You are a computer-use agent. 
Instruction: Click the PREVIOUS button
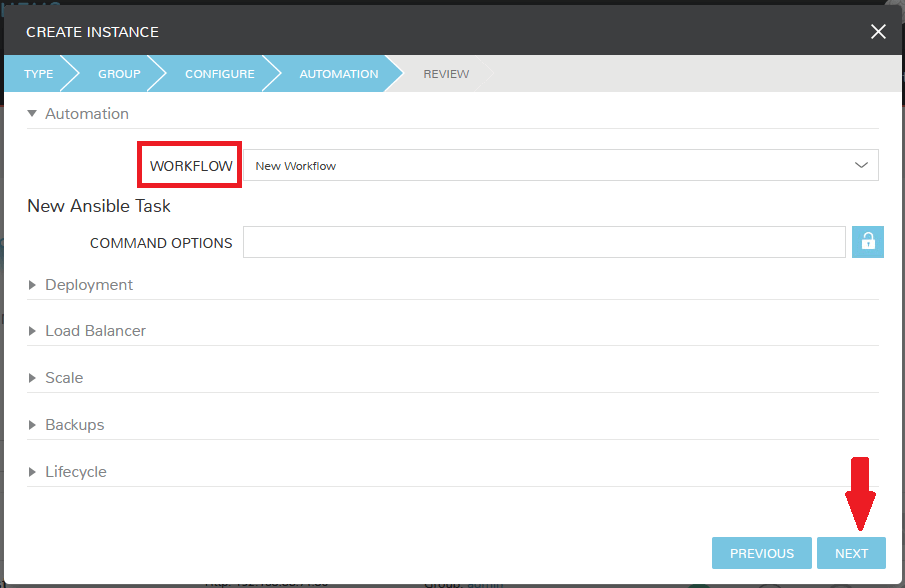761,552
